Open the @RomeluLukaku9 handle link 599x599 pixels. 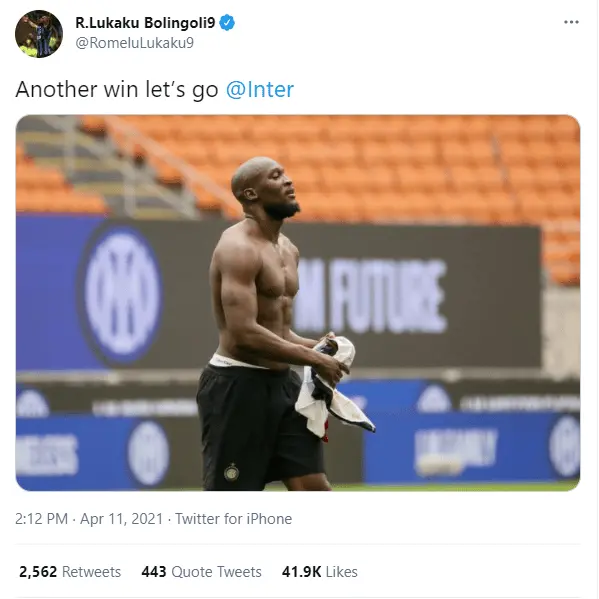(134, 43)
